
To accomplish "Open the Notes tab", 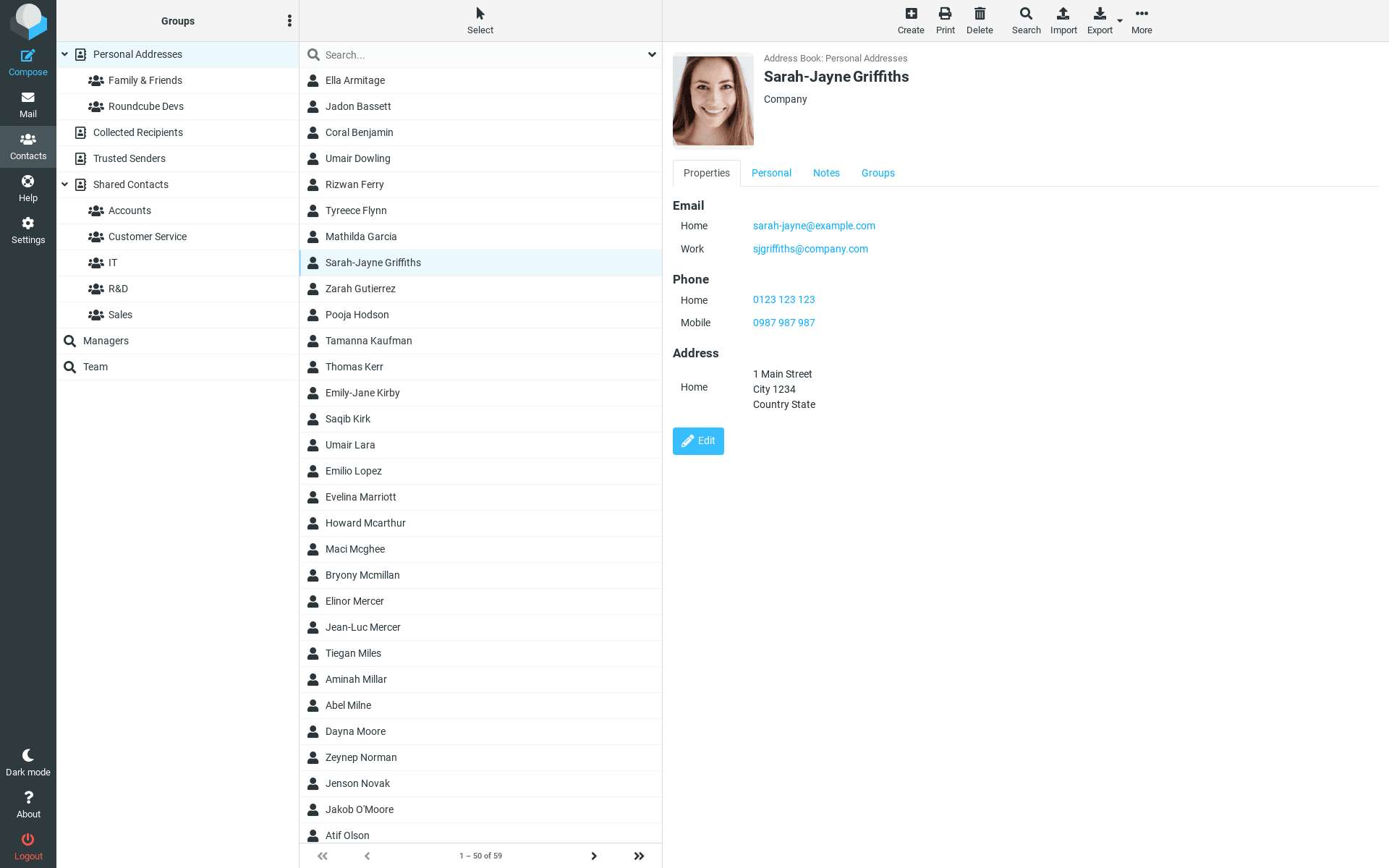I will tap(826, 173).
